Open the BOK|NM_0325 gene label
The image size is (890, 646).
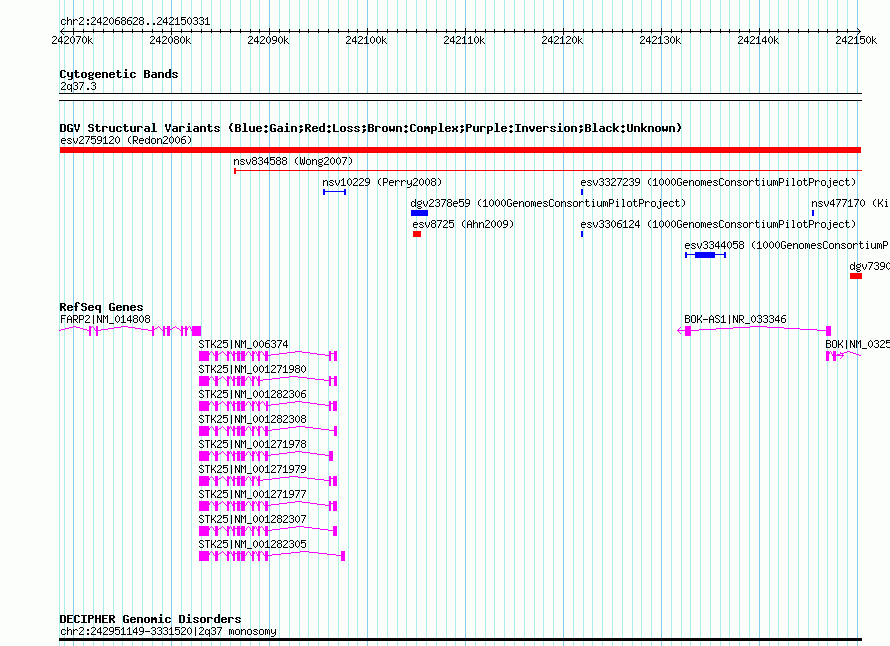point(857,345)
